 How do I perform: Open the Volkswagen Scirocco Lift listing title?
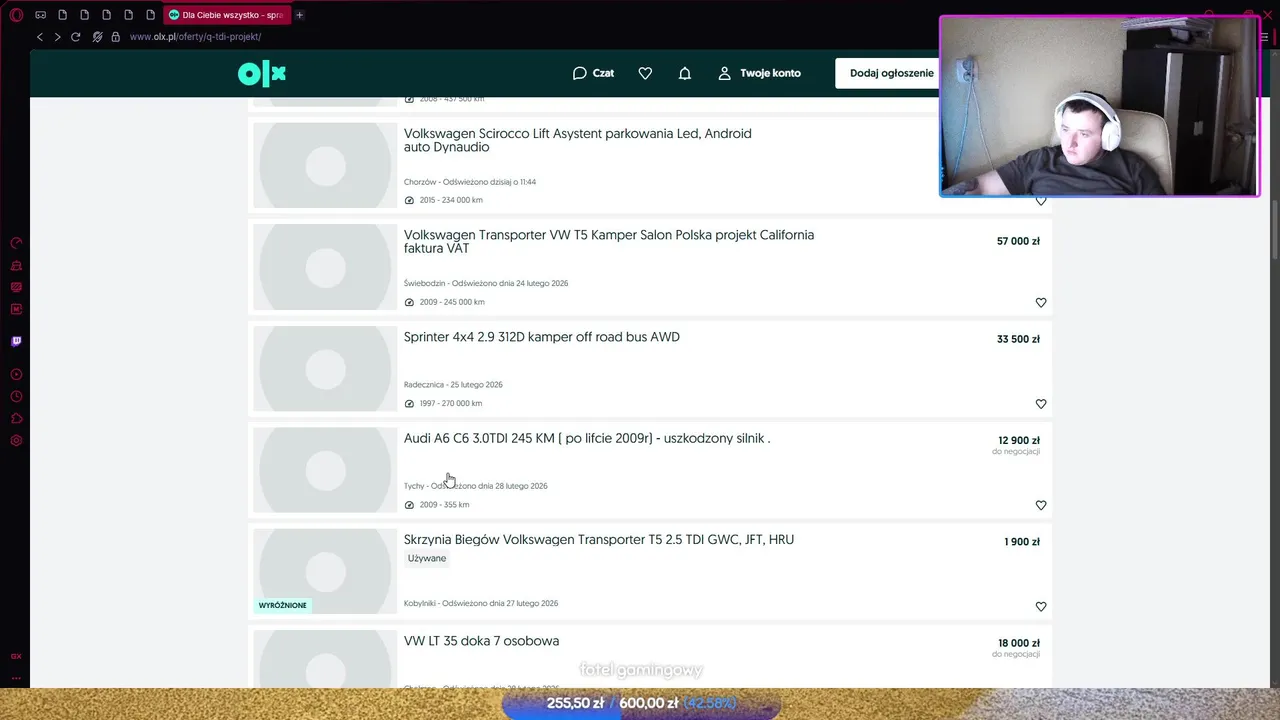578,140
